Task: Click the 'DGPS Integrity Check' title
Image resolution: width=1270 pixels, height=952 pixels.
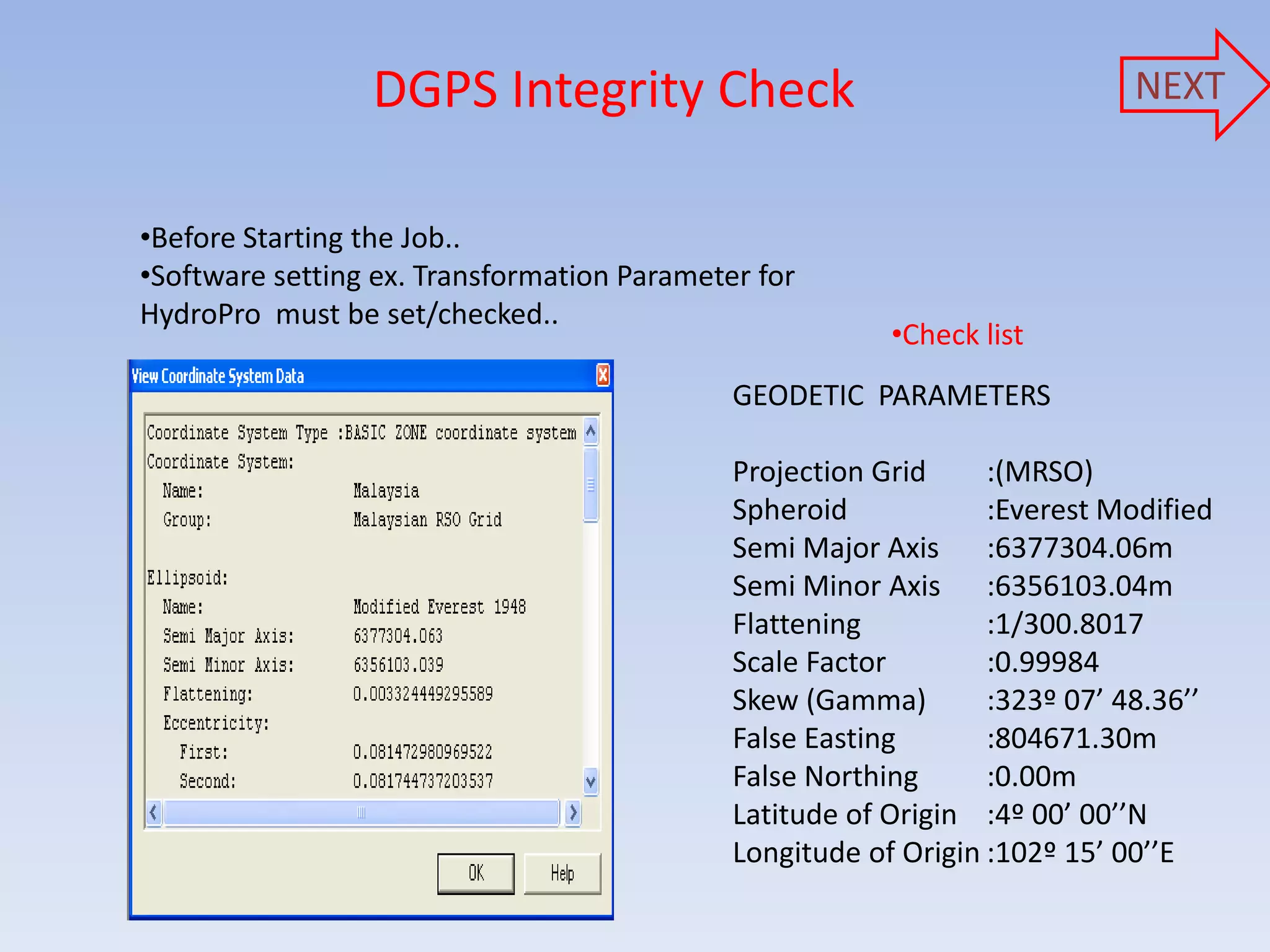Action: point(614,90)
